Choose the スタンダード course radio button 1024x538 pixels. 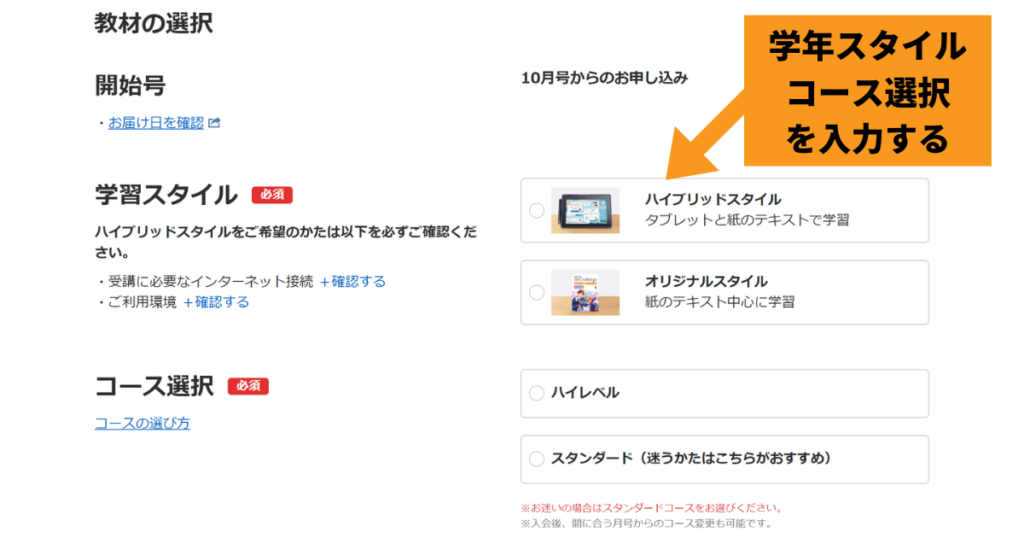point(536,459)
